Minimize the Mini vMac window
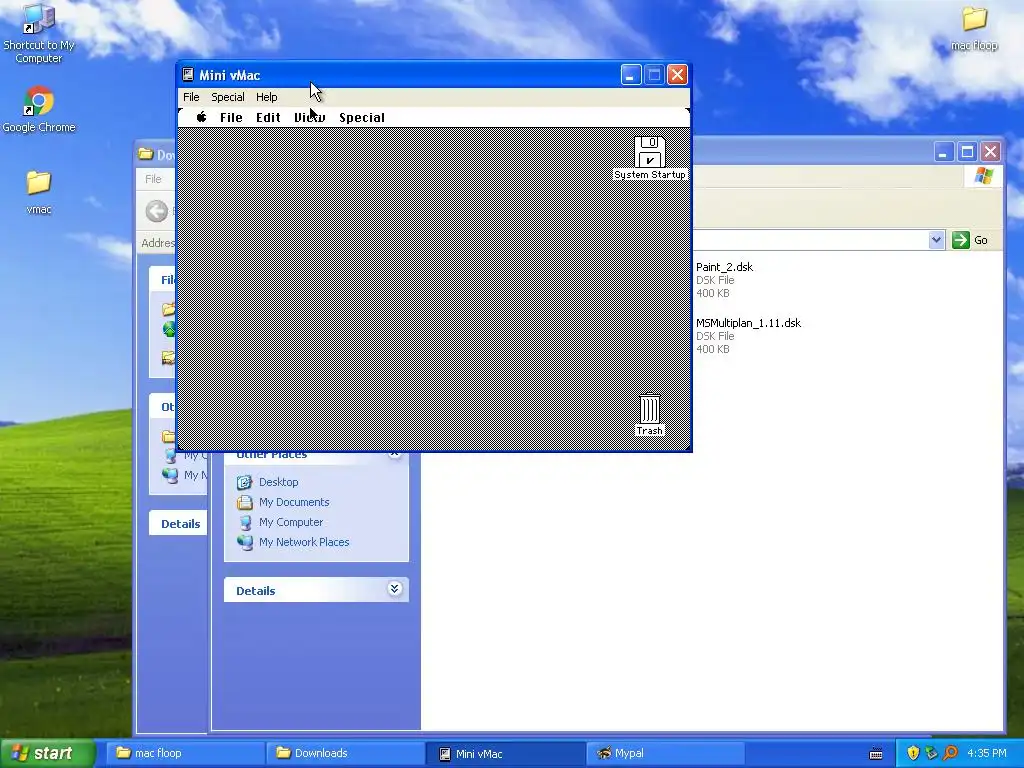The width and height of the screenshot is (1024, 768). 630,75
